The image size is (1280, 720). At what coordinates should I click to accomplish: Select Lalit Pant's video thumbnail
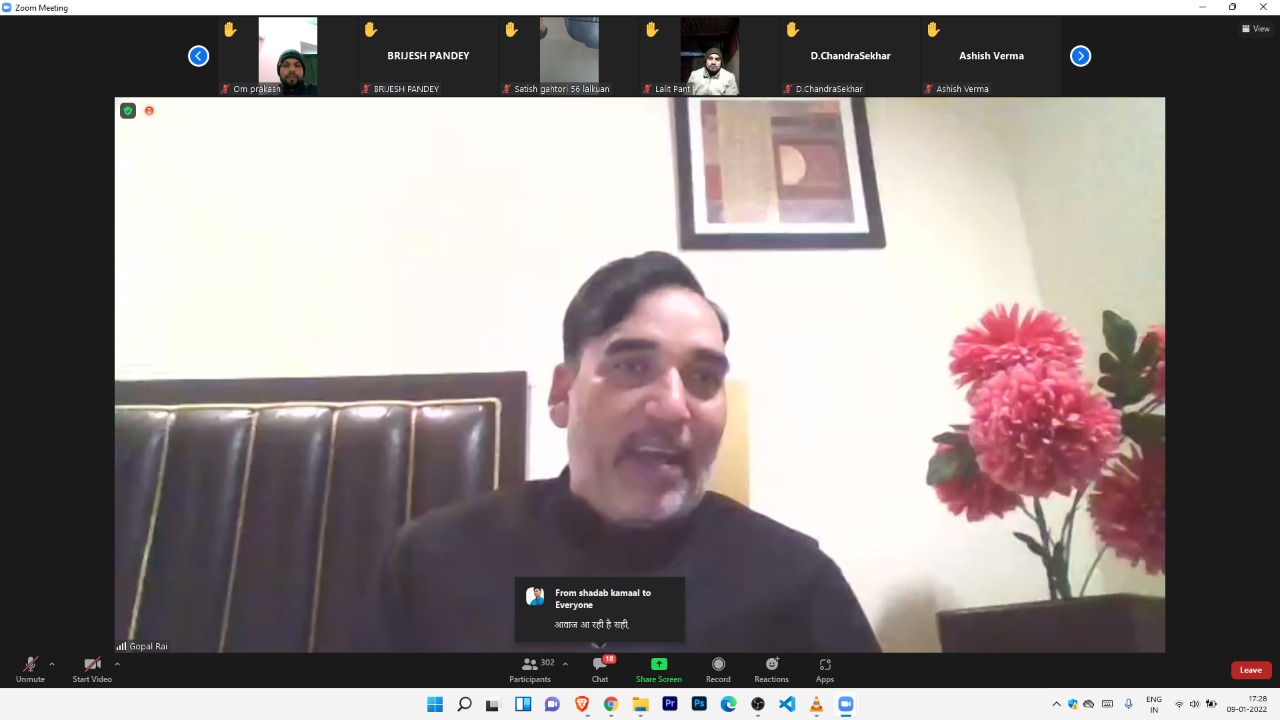point(709,57)
